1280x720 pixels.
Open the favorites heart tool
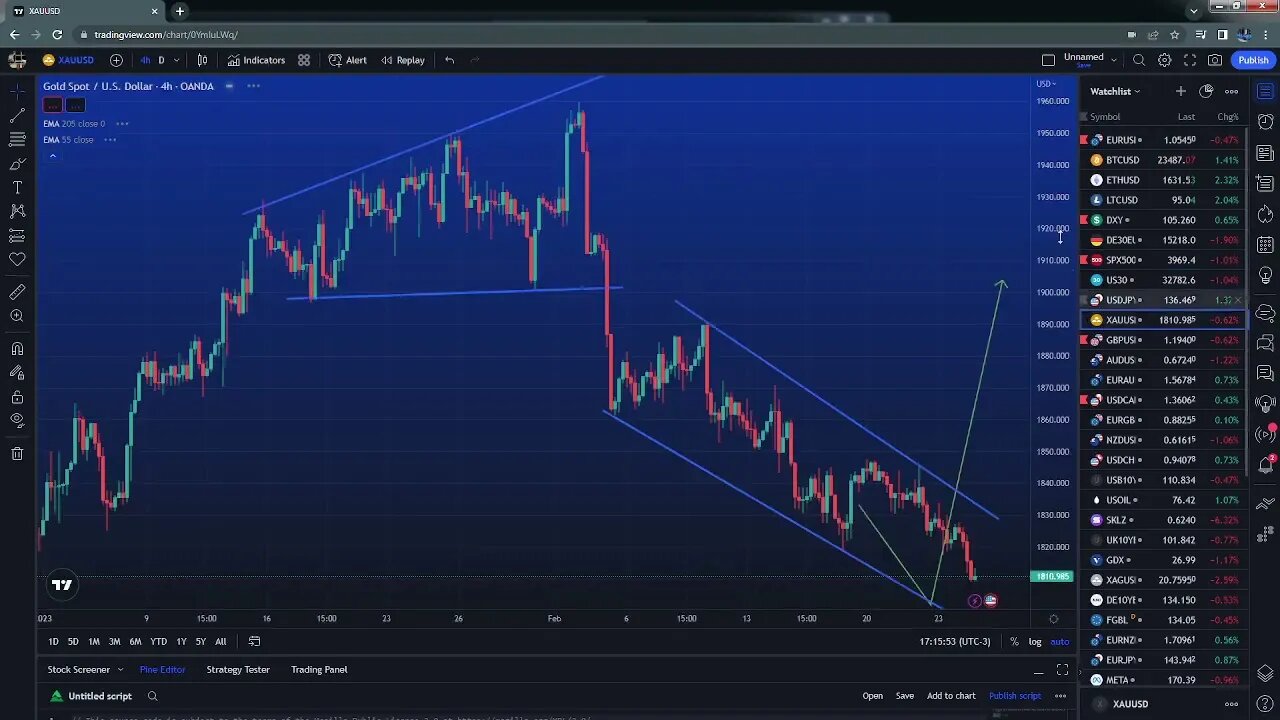tap(17, 259)
